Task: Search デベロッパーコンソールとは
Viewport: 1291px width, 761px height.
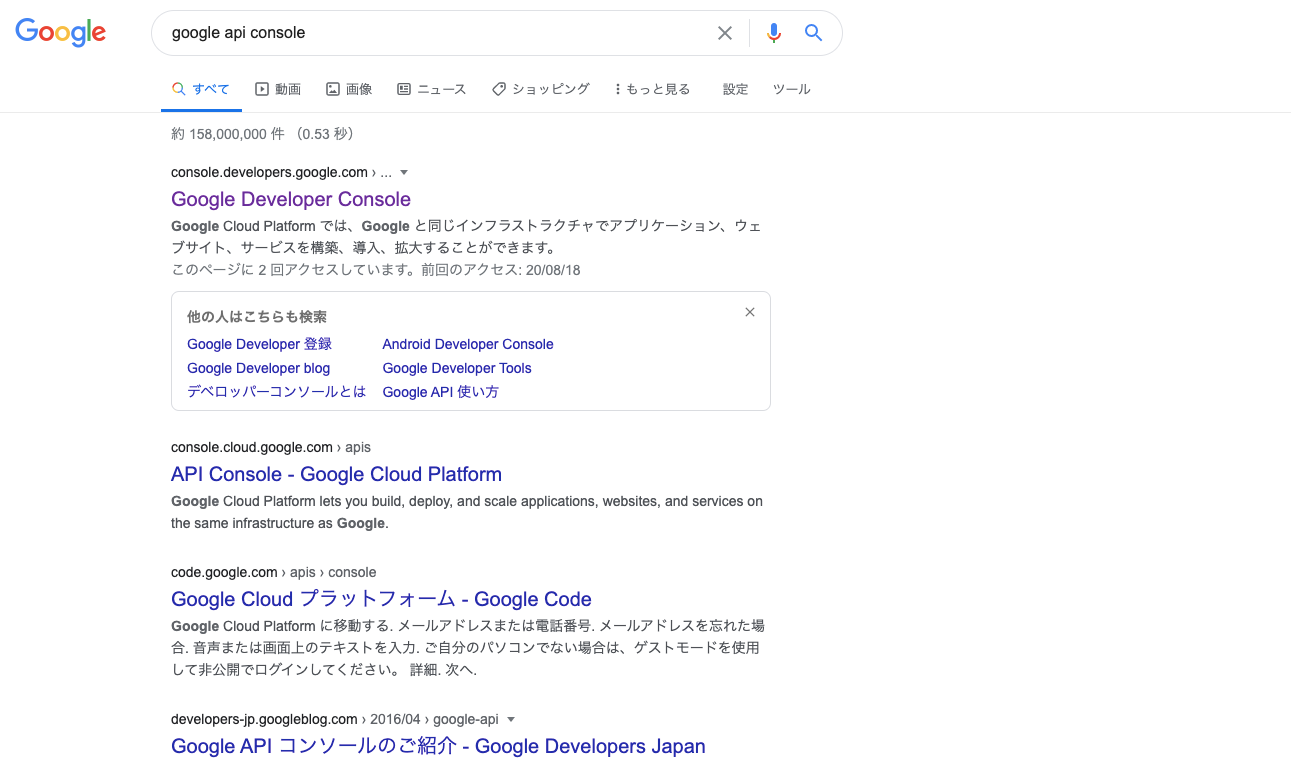Action: [x=276, y=392]
